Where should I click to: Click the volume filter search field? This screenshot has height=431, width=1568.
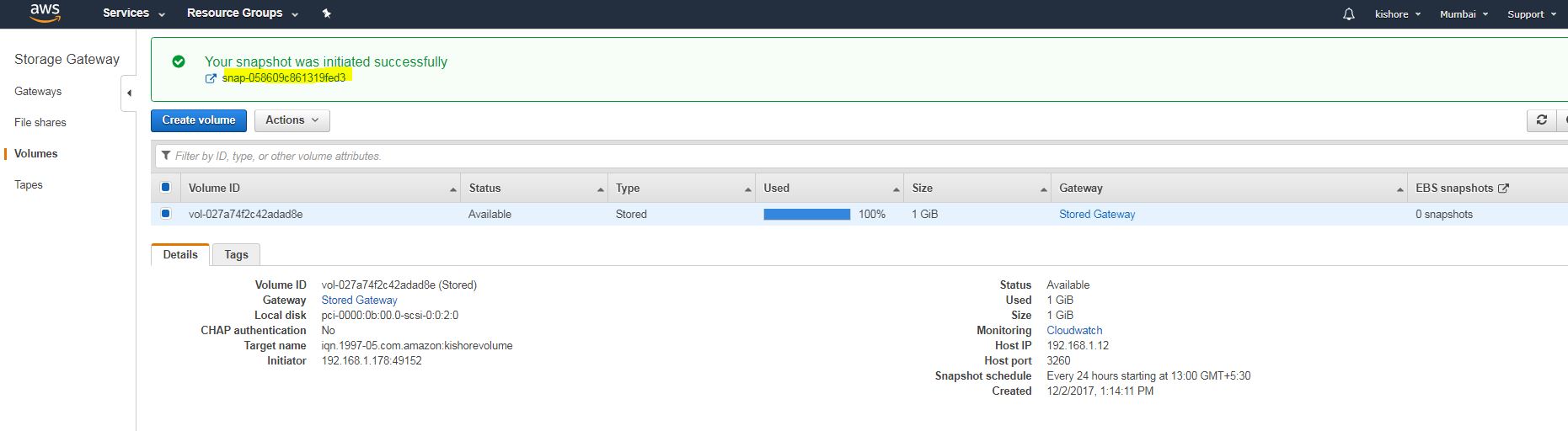pos(843,156)
